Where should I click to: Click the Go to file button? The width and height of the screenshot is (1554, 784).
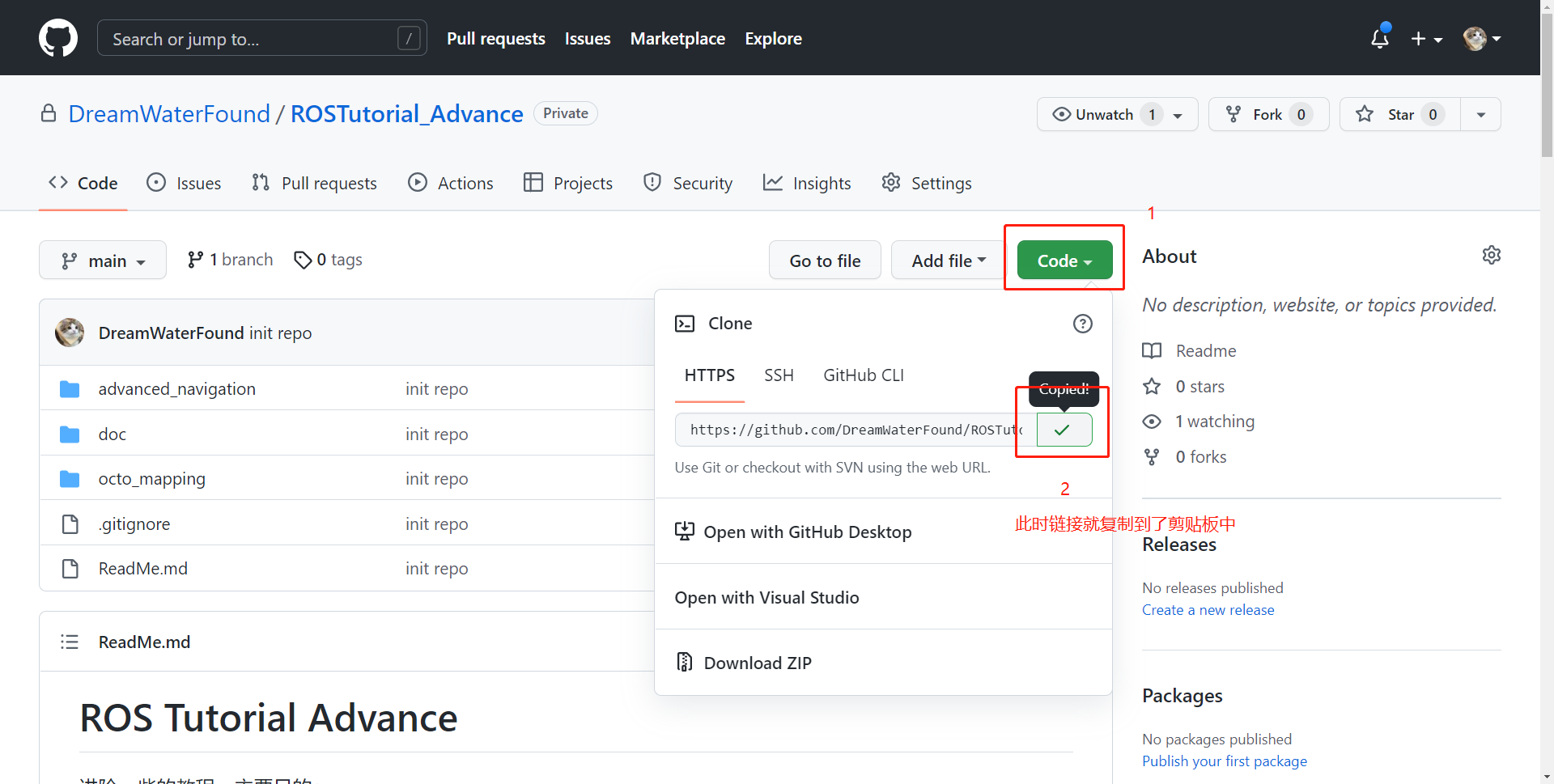point(825,261)
